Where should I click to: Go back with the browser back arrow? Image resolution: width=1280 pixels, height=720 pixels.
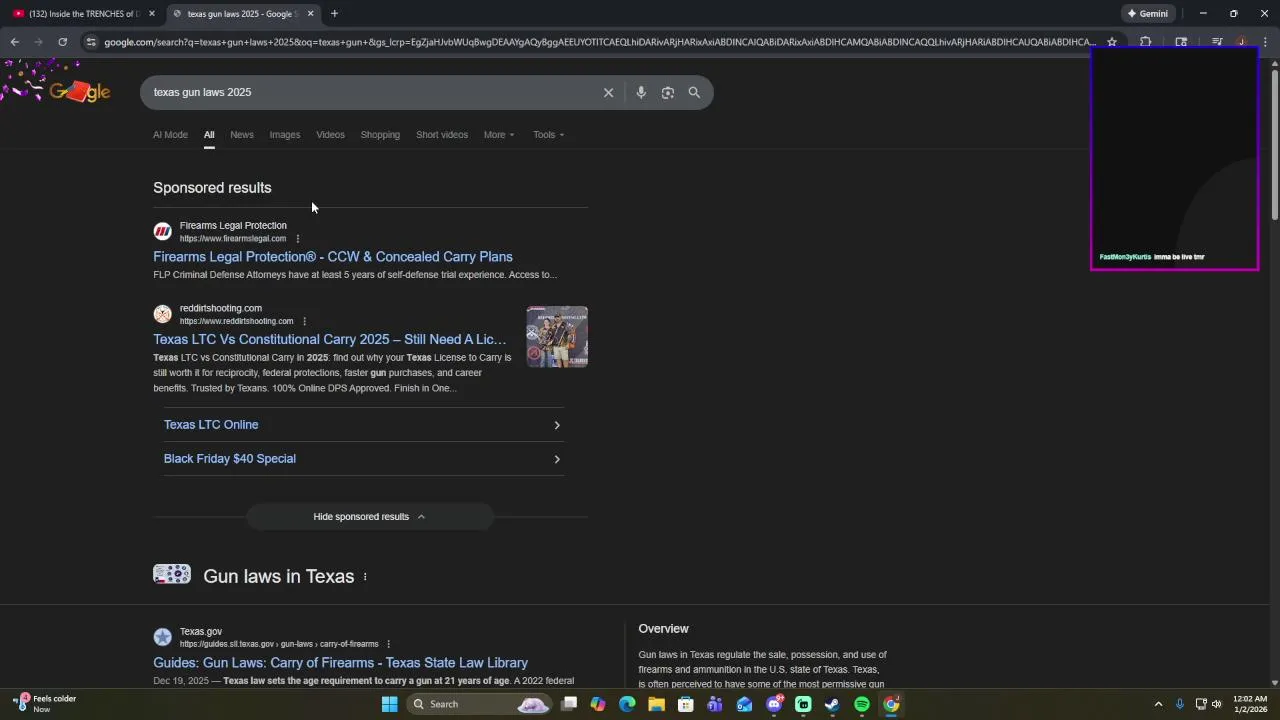coord(14,42)
